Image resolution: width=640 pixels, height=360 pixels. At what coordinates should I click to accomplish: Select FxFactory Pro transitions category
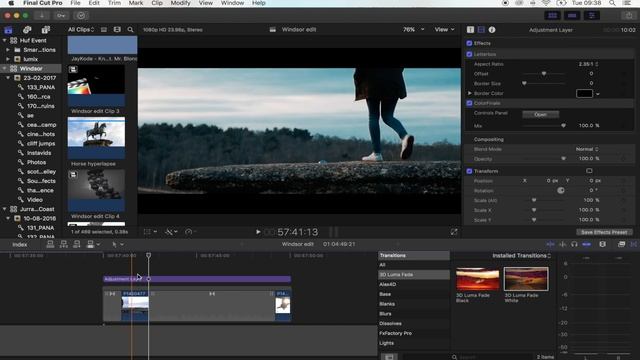pyautogui.click(x=395, y=333)
